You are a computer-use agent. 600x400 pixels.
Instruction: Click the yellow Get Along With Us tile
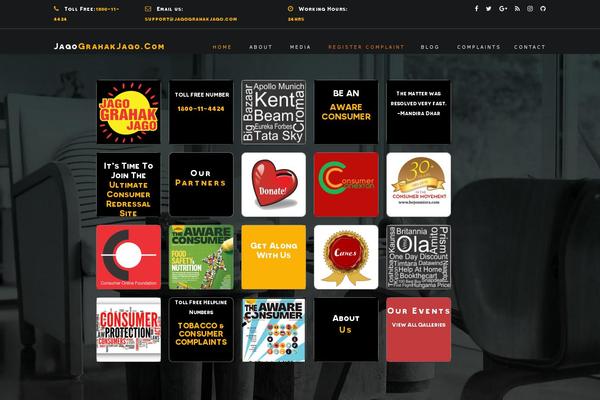pyautogui.click(x=274, y=257)
